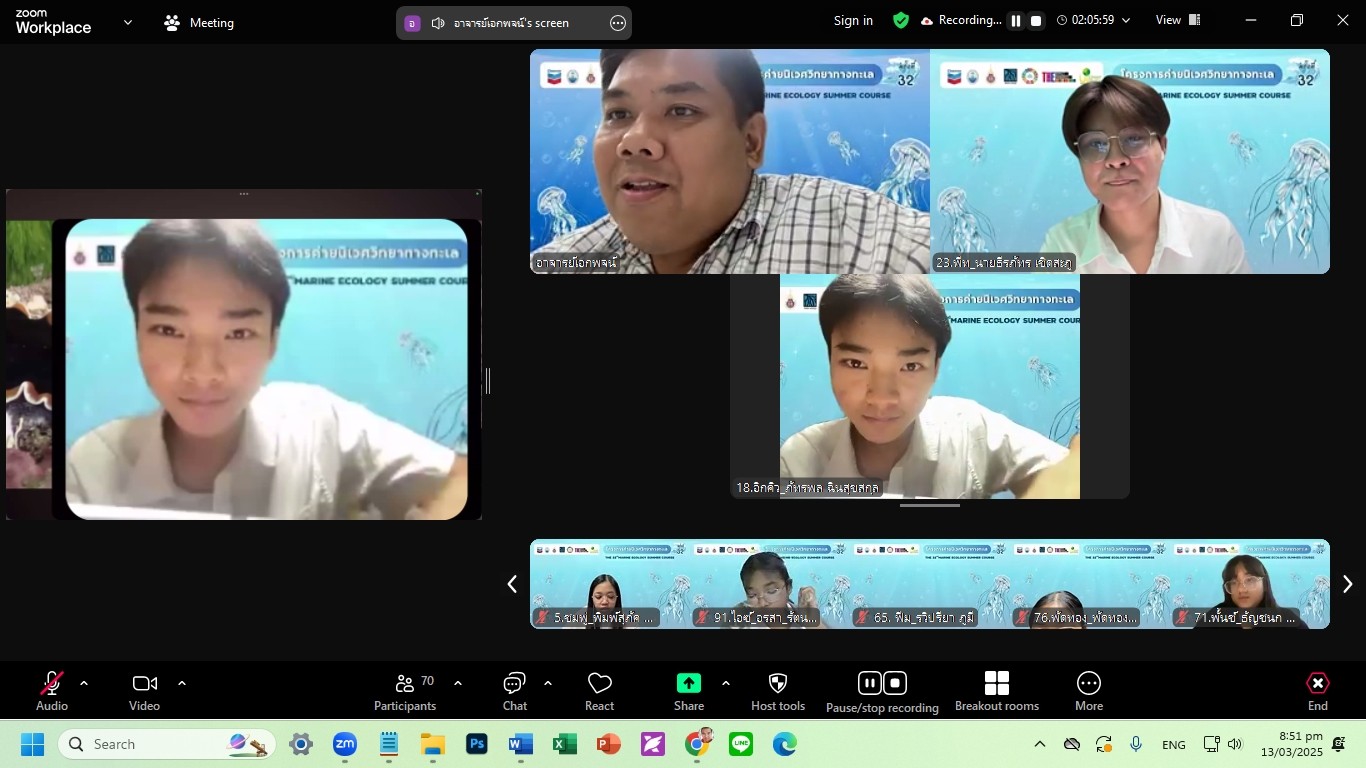
Task: Open the More options menu
Action: (x=1088, y=691)
